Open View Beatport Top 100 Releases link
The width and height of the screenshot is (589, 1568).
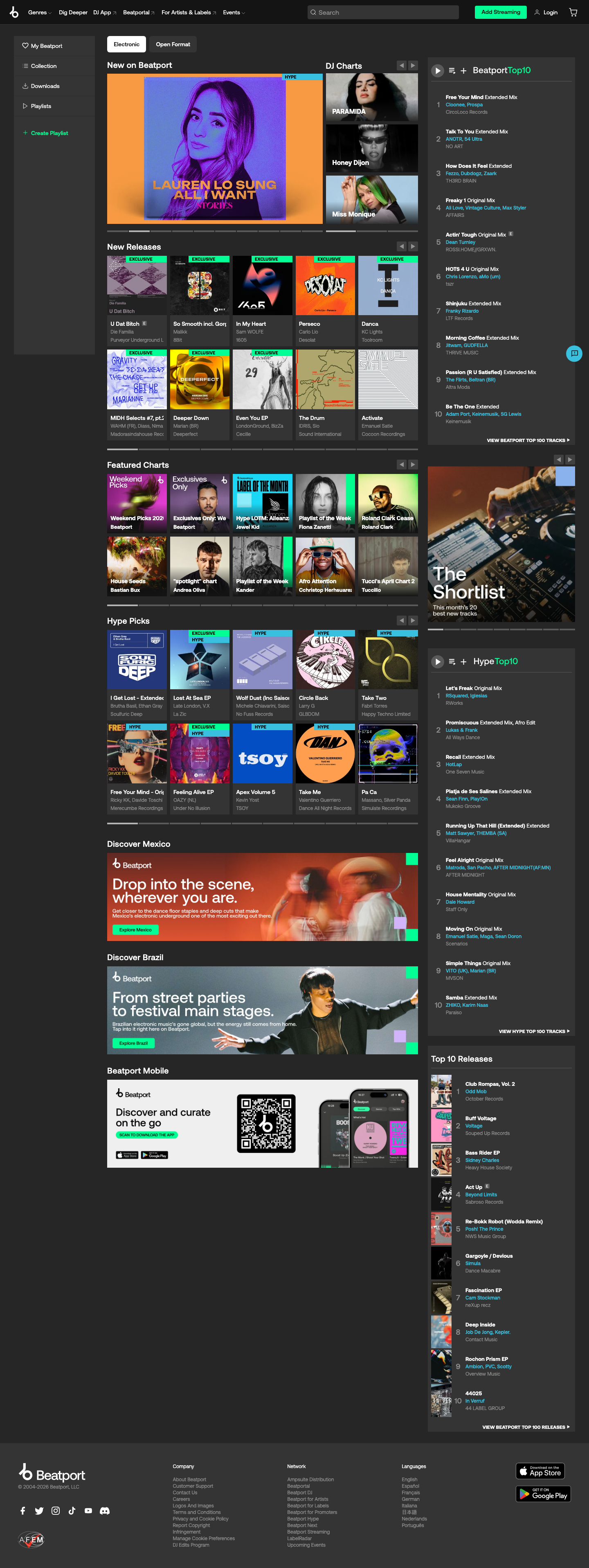tap(526, 1427)
